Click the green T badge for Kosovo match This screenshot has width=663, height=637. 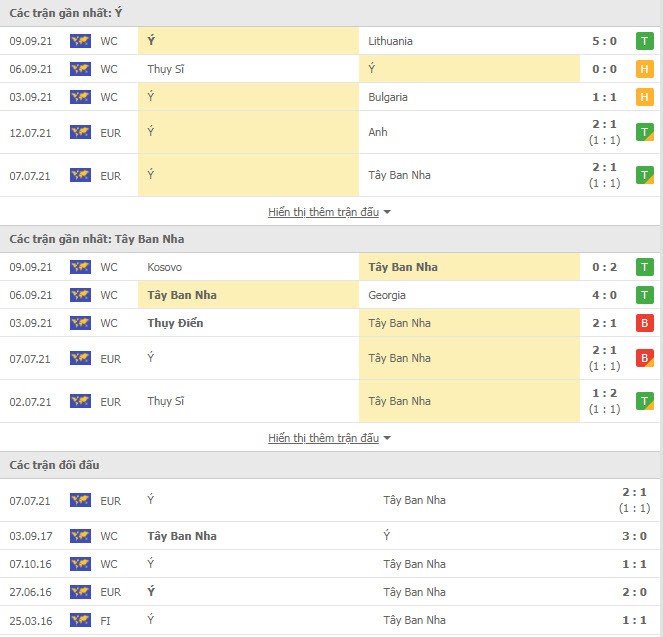644,267
